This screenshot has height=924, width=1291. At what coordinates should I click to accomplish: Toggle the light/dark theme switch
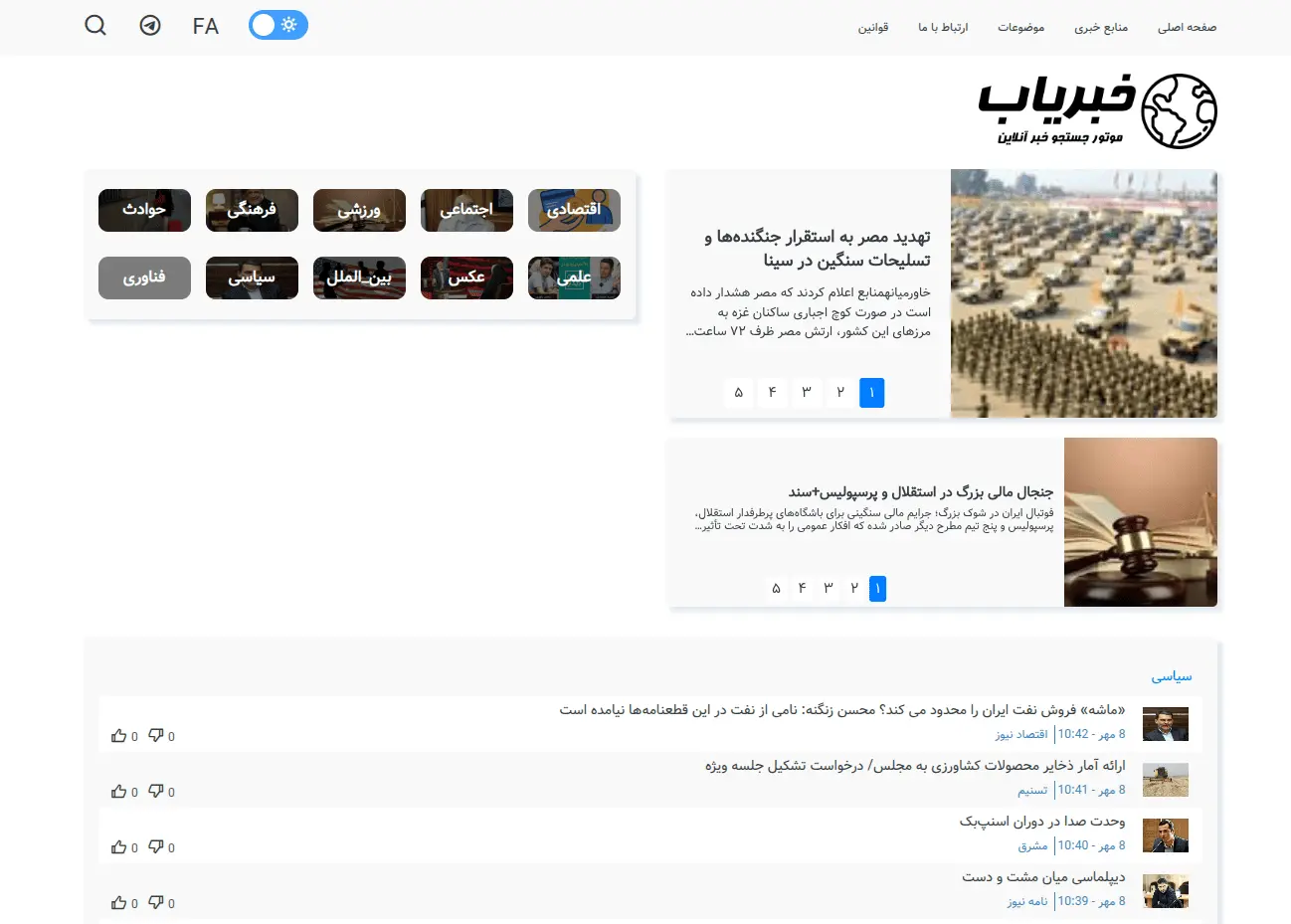pos(278,25)
